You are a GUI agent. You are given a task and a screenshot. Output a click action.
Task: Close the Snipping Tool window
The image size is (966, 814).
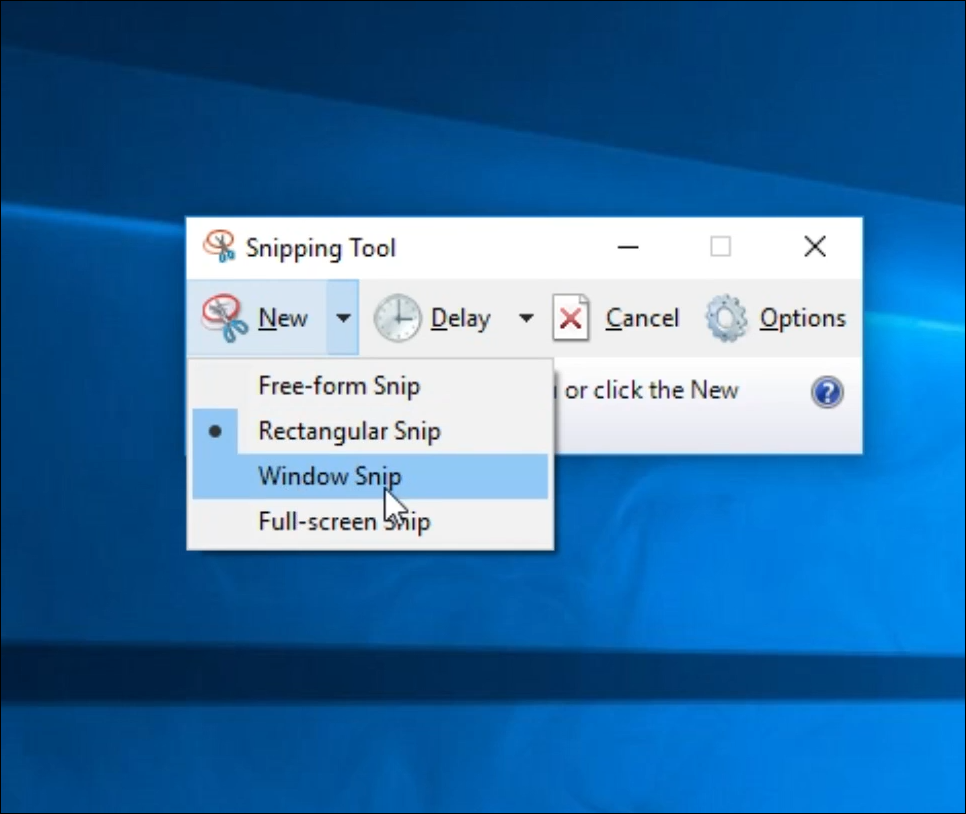click(815, 246)
